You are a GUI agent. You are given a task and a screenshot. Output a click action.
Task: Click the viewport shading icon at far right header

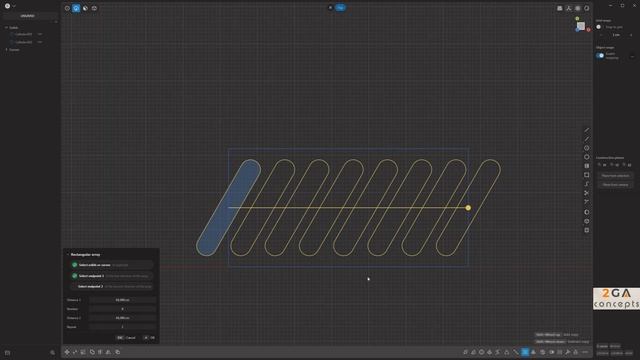pyautogui.click(x=587, y=8)
